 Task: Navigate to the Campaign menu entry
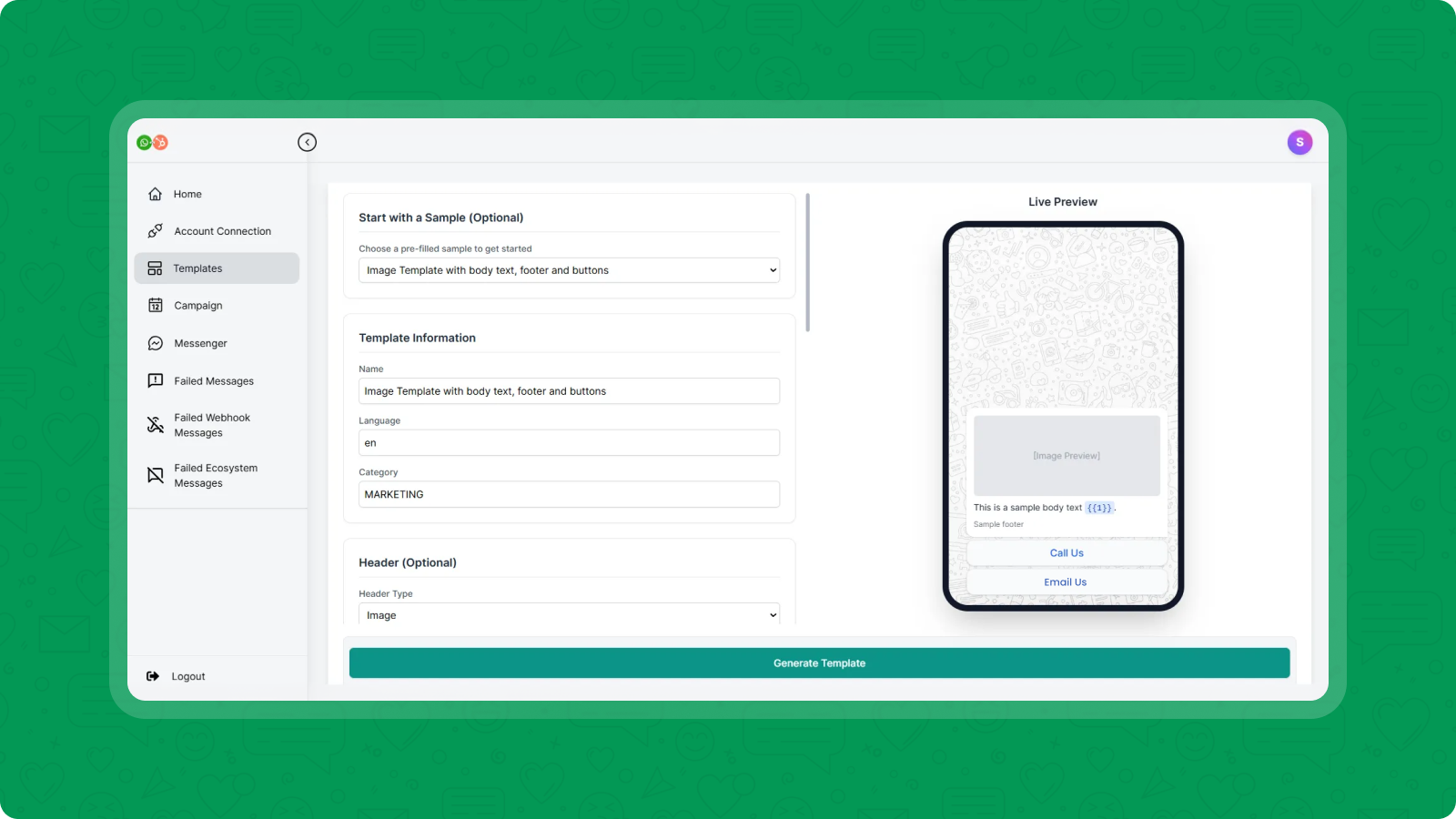[197, 305]
